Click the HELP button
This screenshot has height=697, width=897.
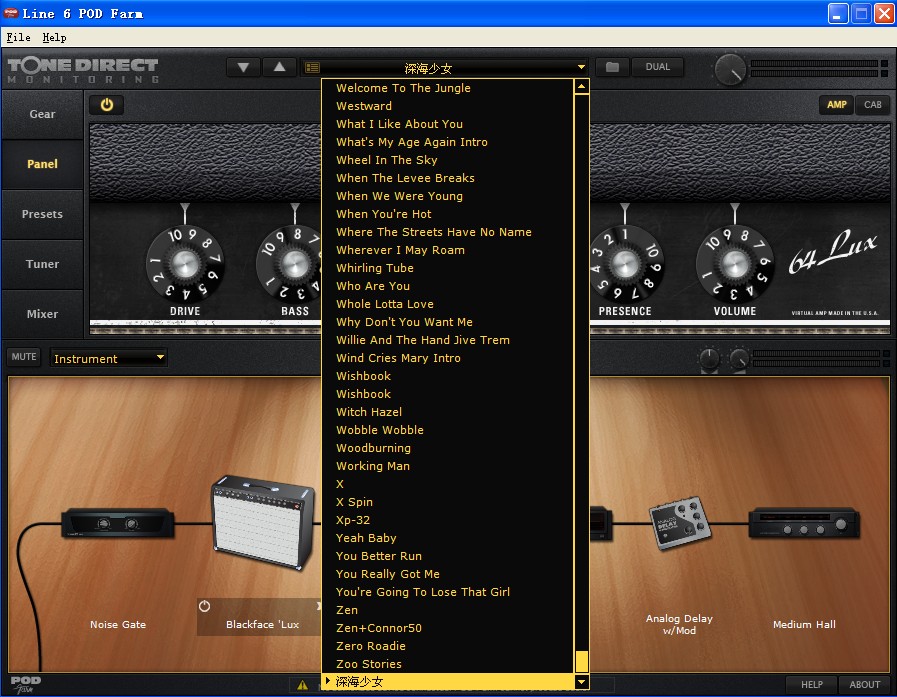811,684
